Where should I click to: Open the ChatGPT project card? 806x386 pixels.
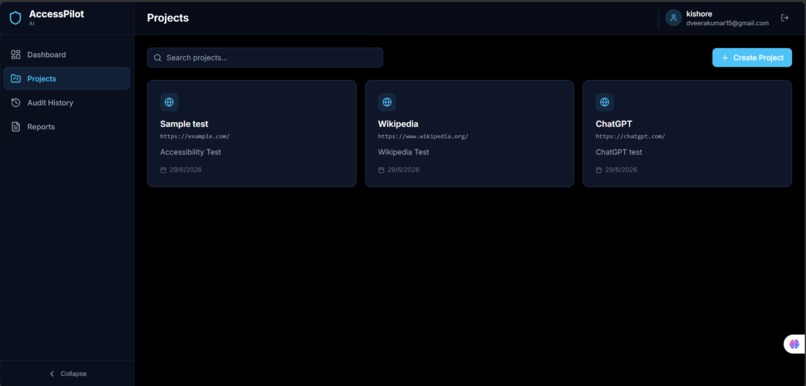click(687, 133)
